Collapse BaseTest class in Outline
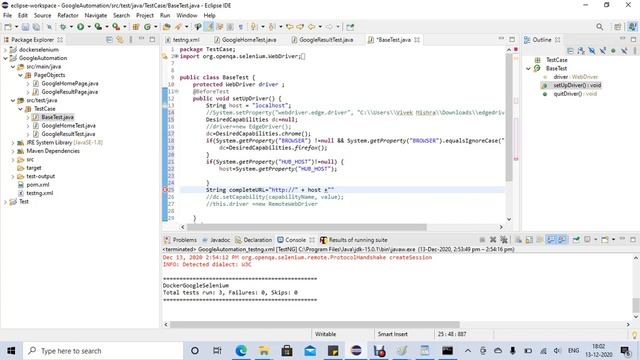Viewport: 640px width, 360px height. pyautogui.click(x=528, y=69)
